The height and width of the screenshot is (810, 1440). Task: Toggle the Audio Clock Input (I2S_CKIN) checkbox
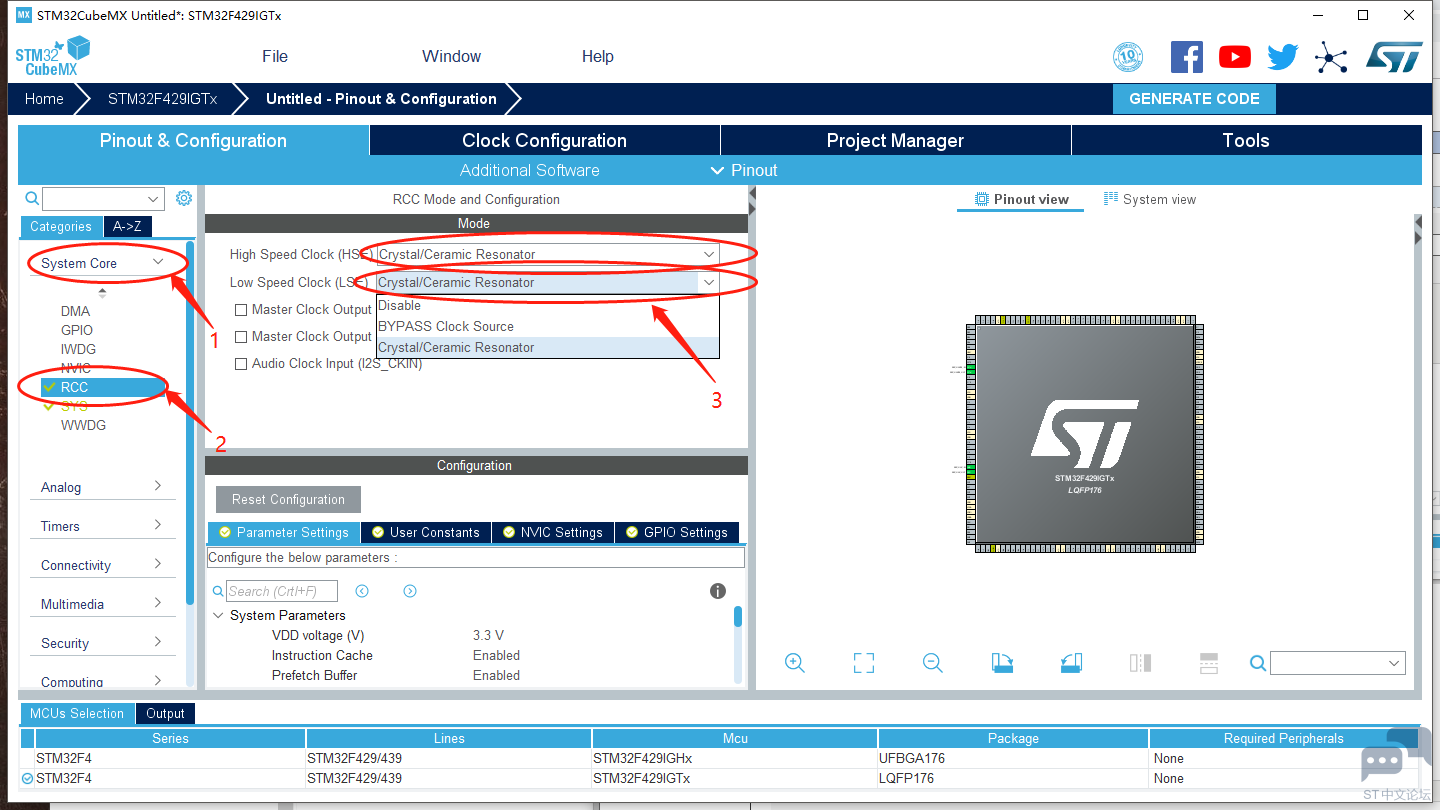coord(241,364)
